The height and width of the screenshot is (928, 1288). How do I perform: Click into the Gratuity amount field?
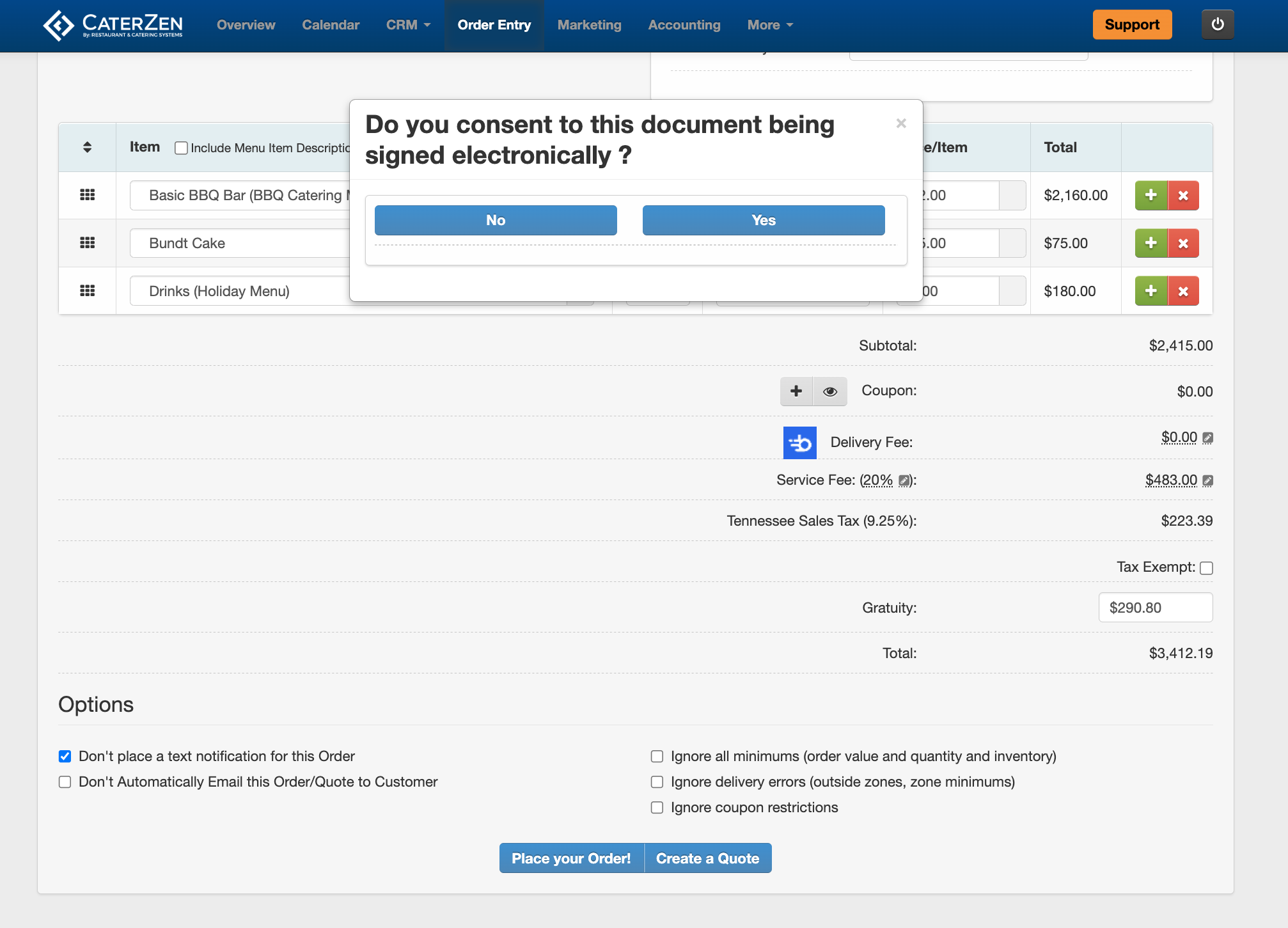point(1155,608)
